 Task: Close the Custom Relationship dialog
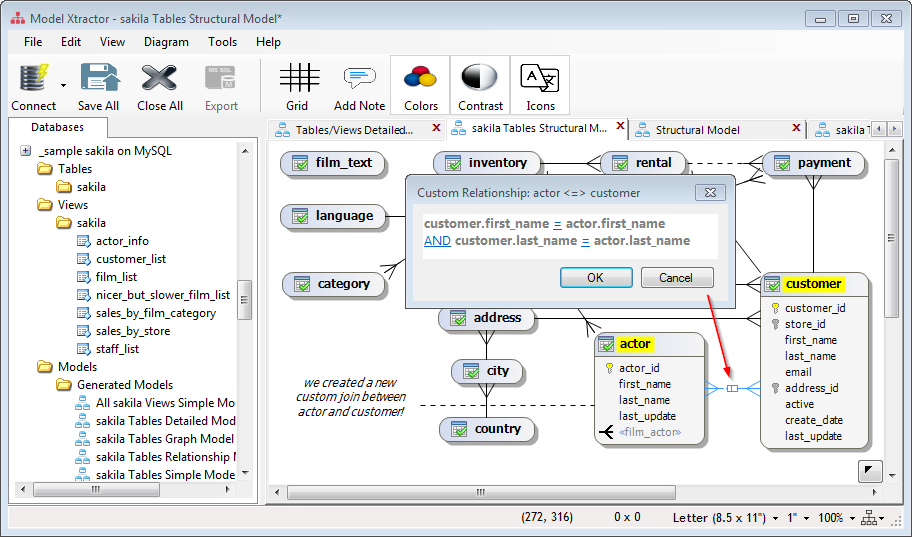[710, 193]
